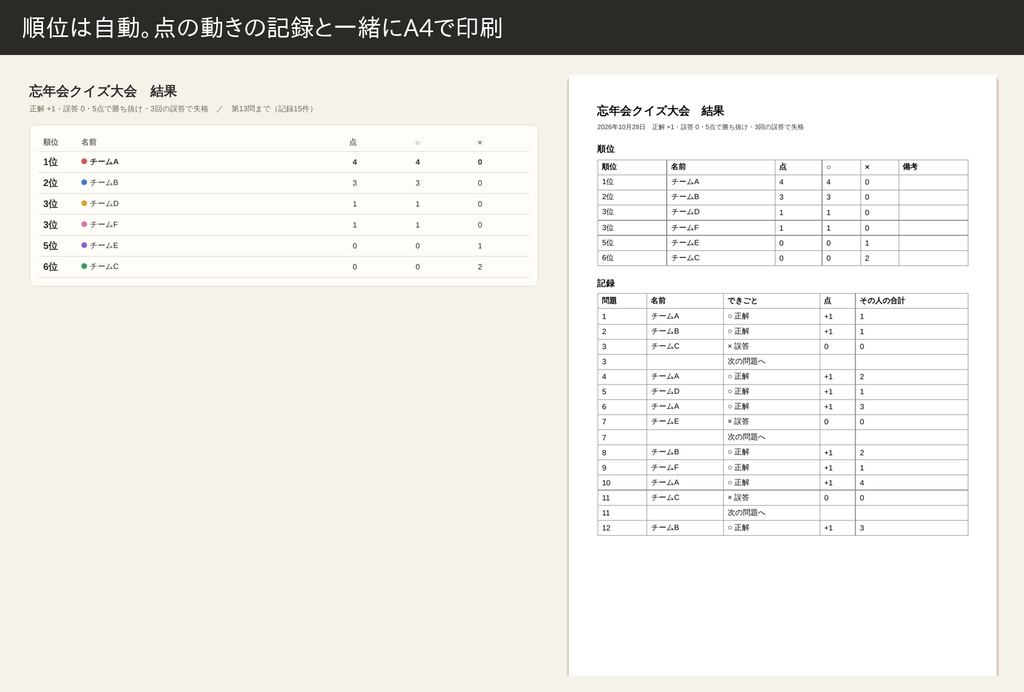Click the pink dot beside チームF in results card
Screen dimensions: 1024x692
tap(84, 224)
